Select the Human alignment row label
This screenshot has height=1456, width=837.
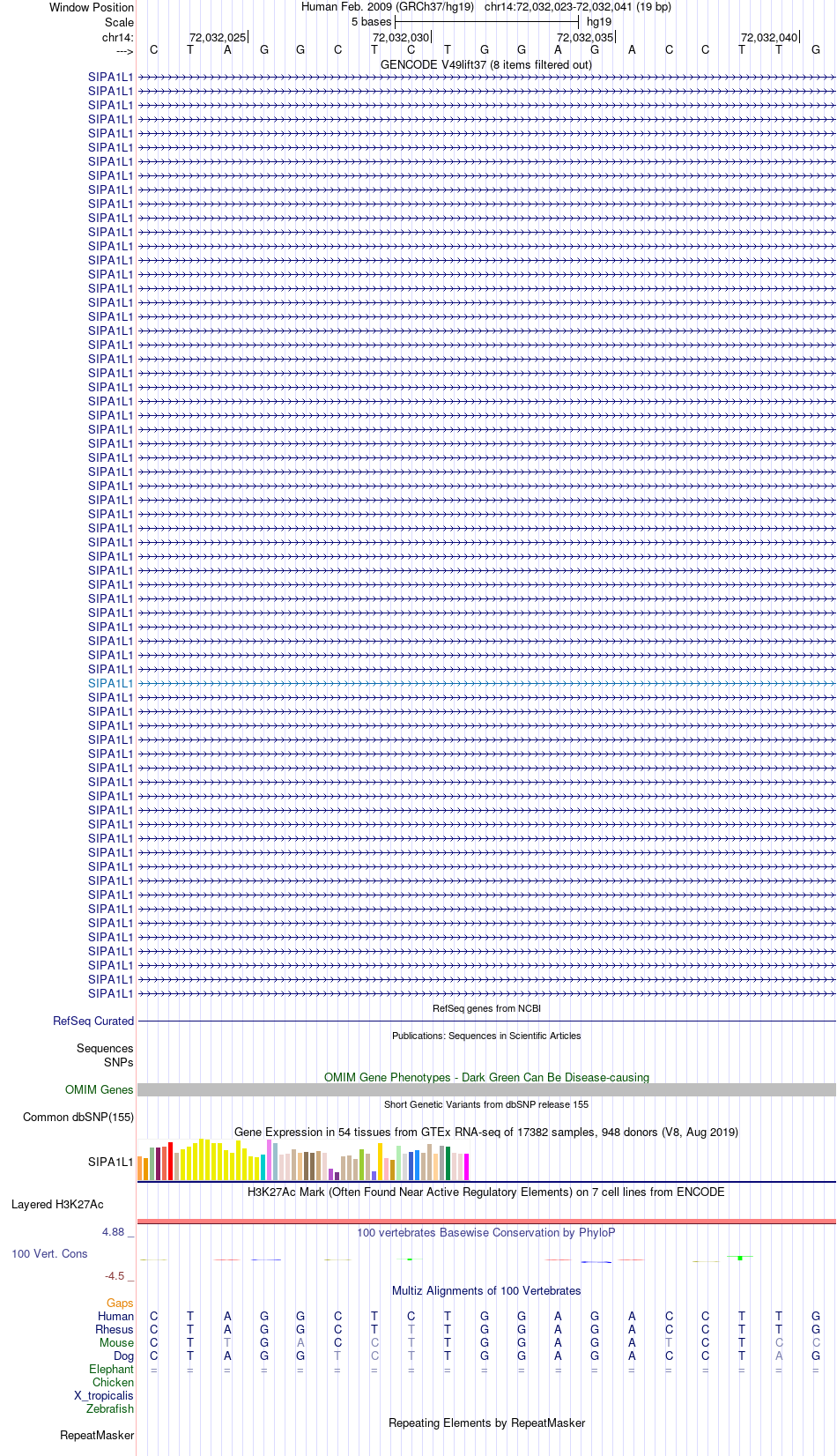coord(115,1316)
